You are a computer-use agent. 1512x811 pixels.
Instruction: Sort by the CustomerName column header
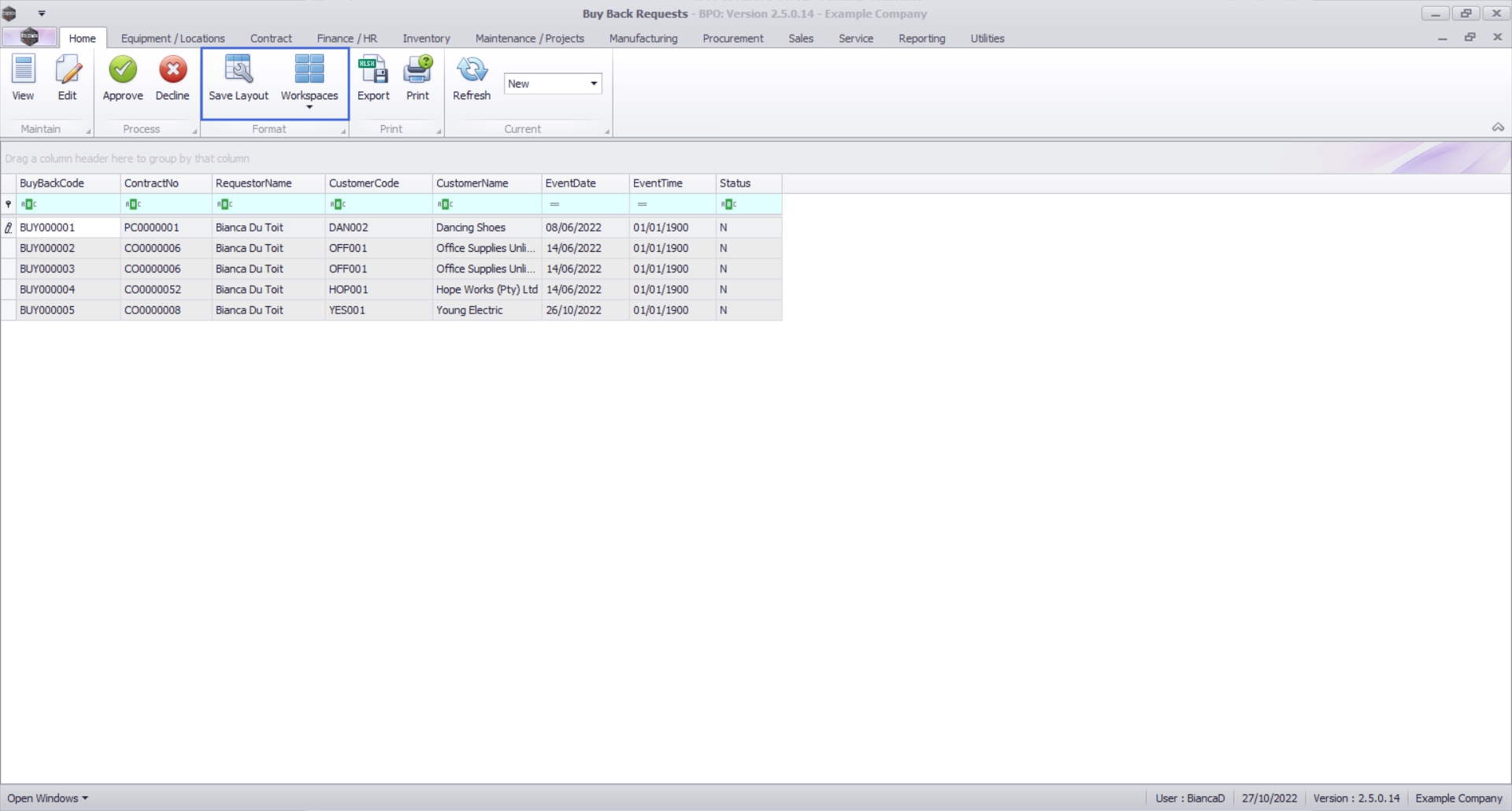[x=487, y=183]
